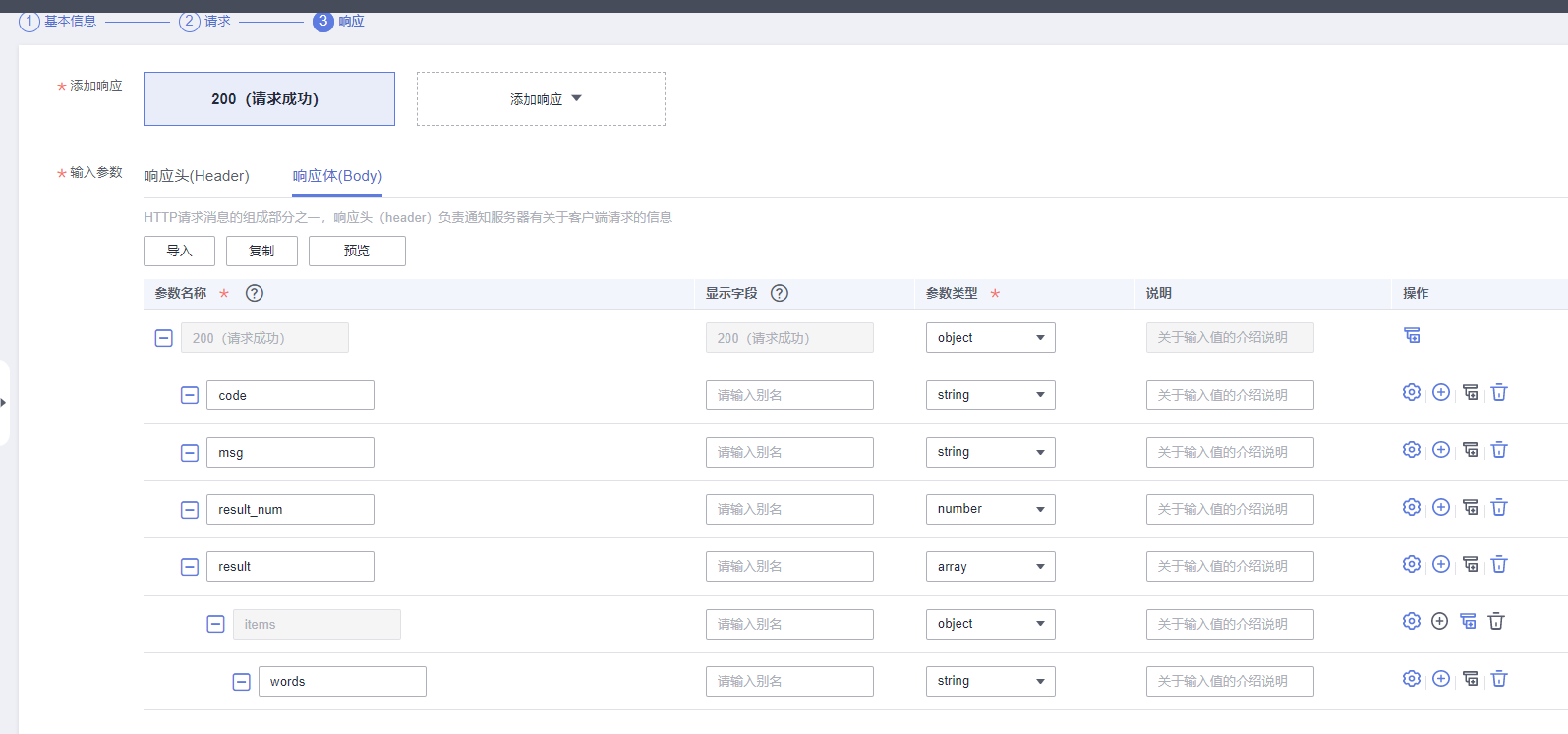The height and width of the screenshot is (734, 1568).
Task: Open settings gear for the result row
Action: pyautogui.click(x=1412, y=564)
